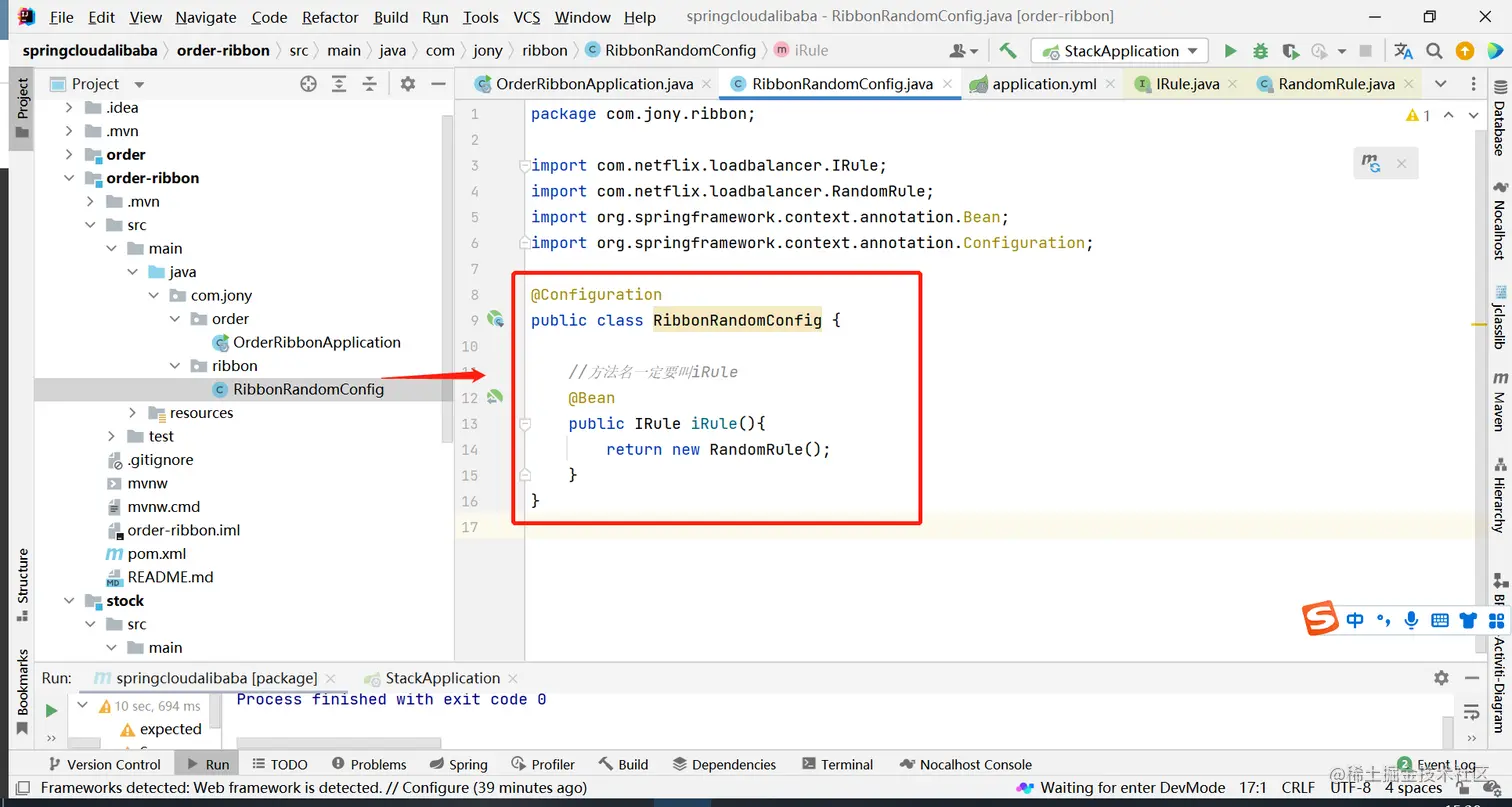The image size is (1512, 807).
Task: Switch to RandomRule.java tab
Action: [x=1336, y=84]
